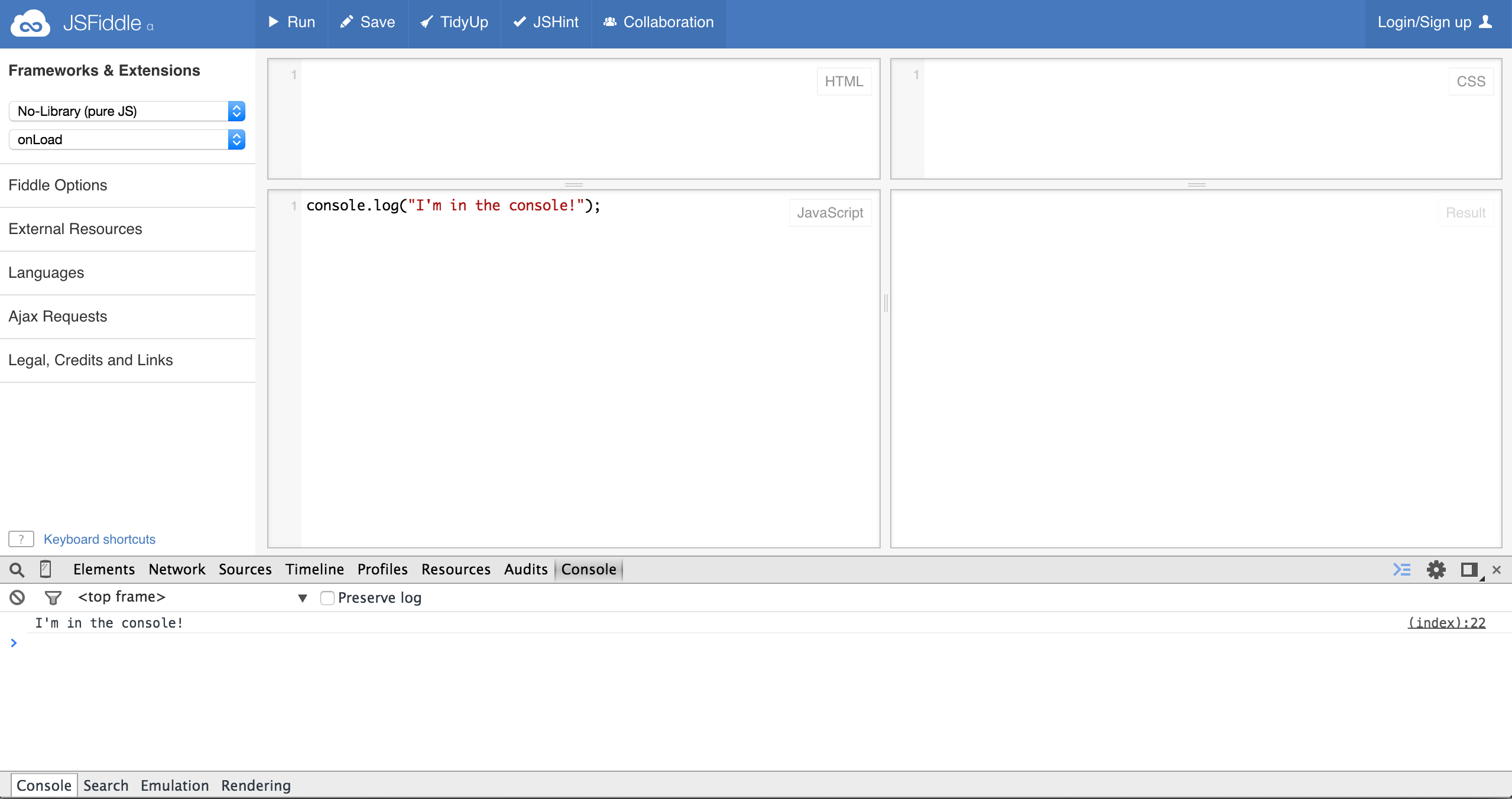Click the DevTools settings gear icon
The width and height of the screenshot is (1512, 799).
click(x=1436, y=569)
